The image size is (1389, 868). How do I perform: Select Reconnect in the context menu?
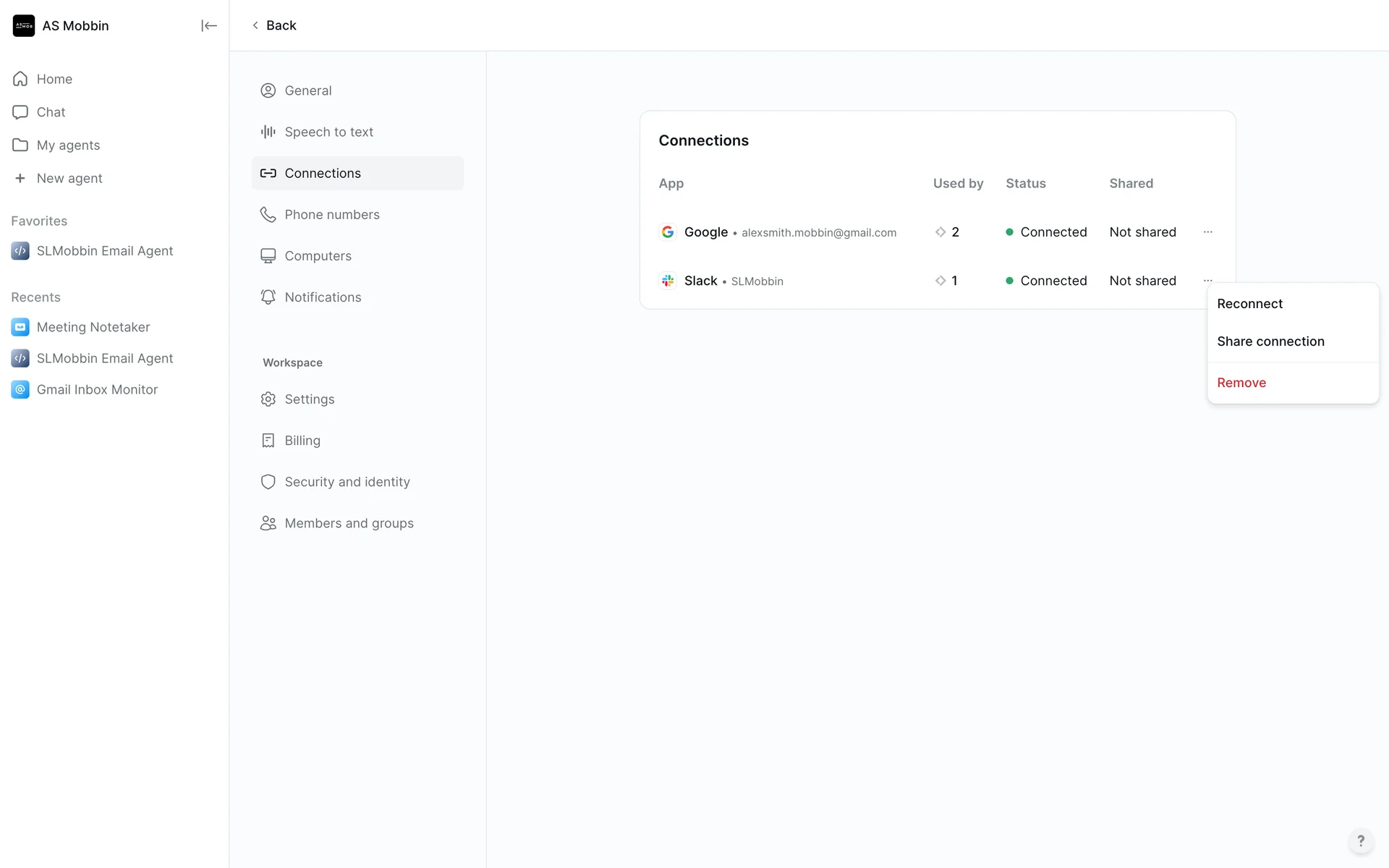tap(1249, 304)
